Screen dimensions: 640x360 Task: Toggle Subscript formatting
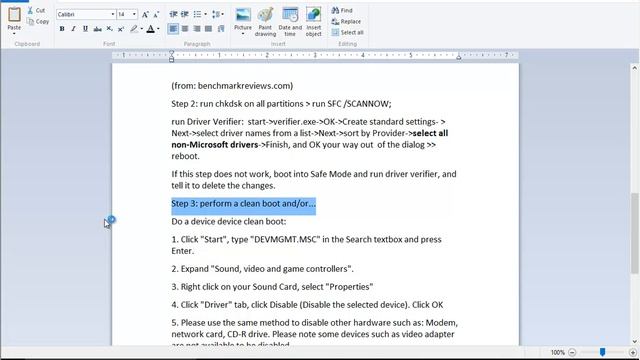tap(109, 29)
